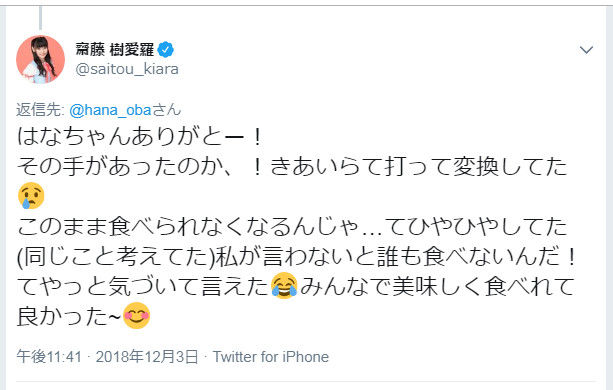Open the 午後11:41 timestamp link
613x390 pixels.
[49, 356]
